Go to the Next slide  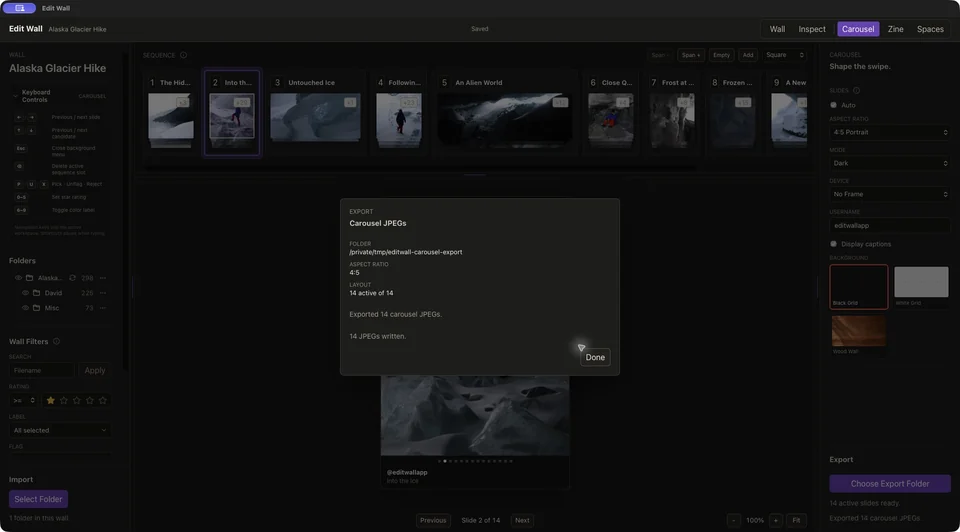click(522, 520)
